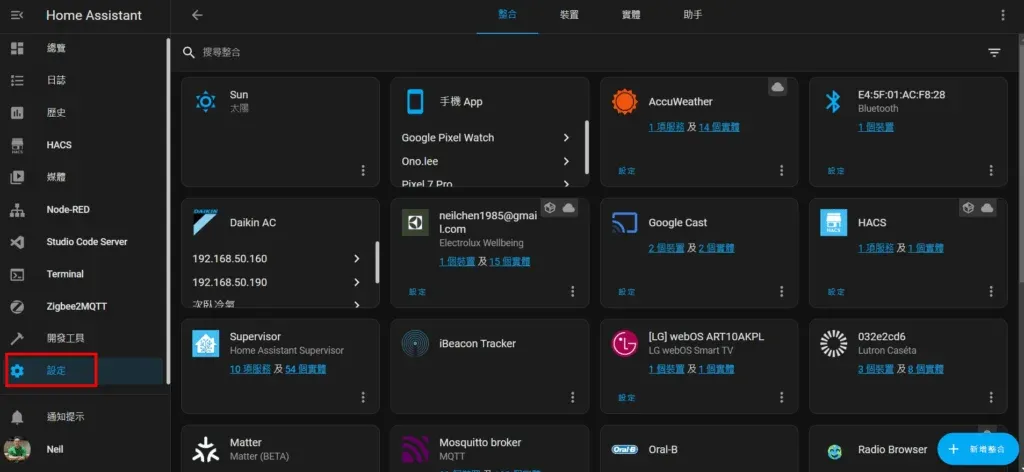Click Bluetooth card 設定 button
This screenshot has height=472, width=1024.
click(x=836, y=171)
